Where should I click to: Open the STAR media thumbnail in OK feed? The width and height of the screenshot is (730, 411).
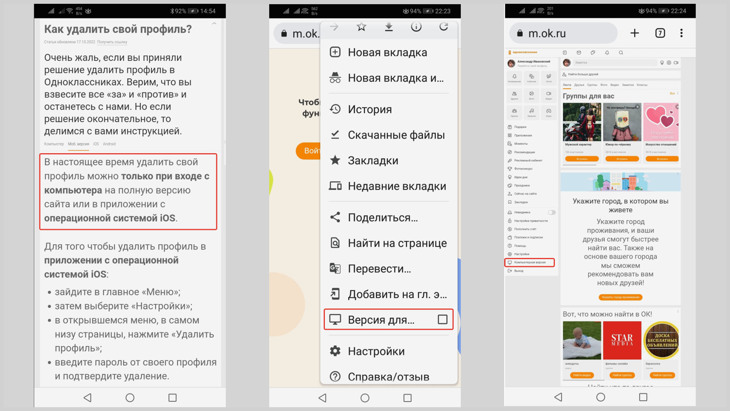[621, 342]
